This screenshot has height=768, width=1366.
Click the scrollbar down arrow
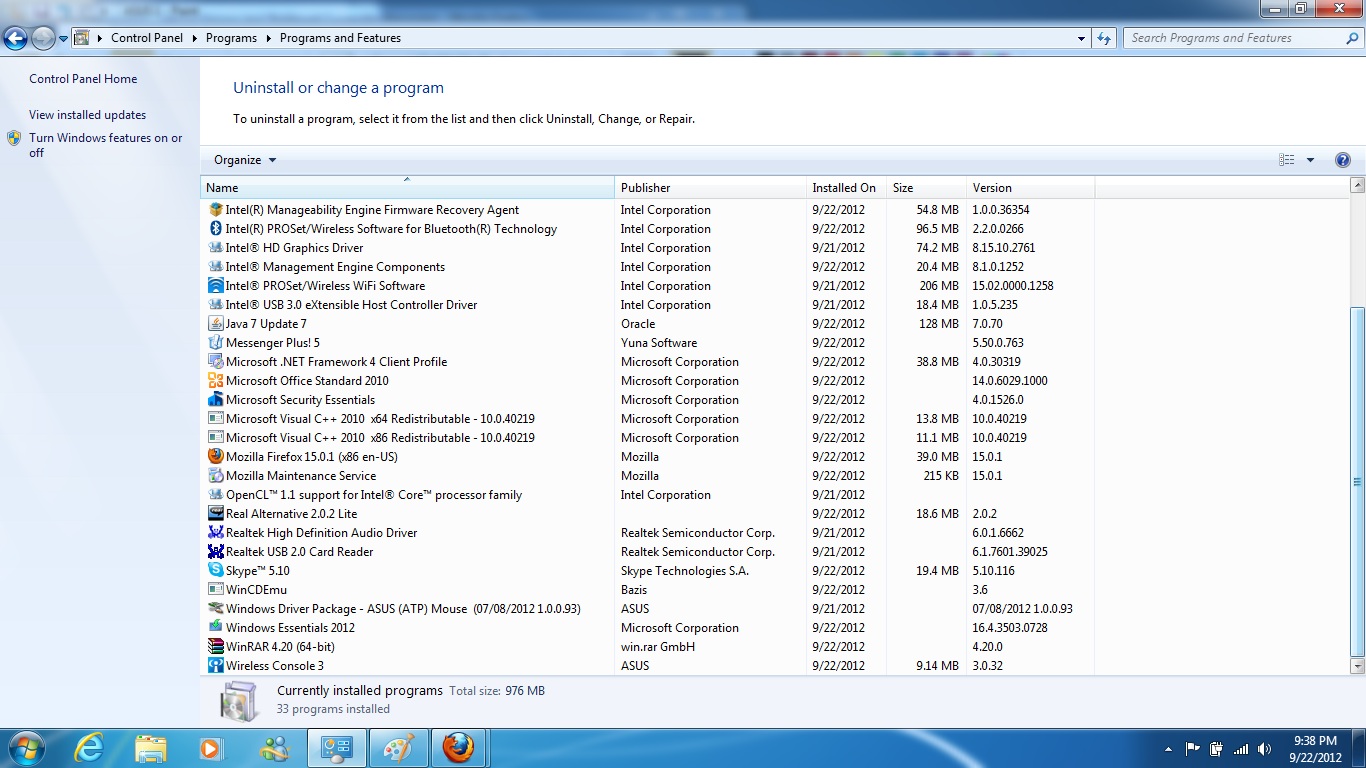point(1357,666)
